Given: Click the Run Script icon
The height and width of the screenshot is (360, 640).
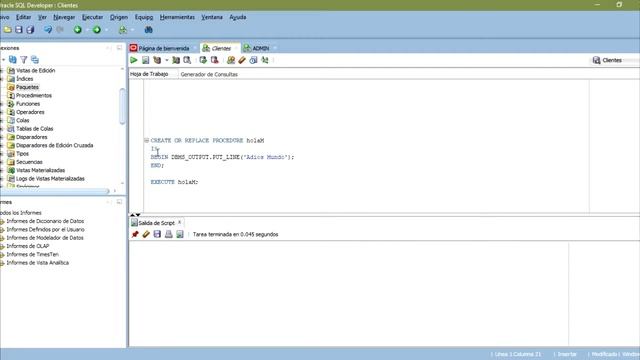Looking at the screenshot, I should (145, 60).
